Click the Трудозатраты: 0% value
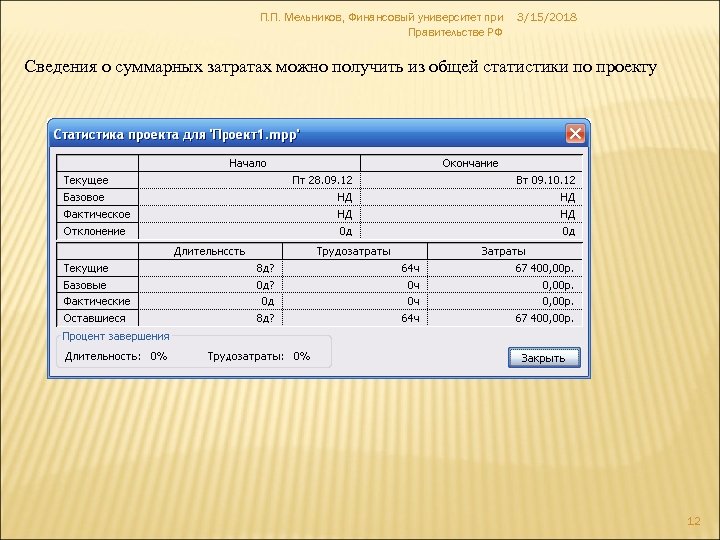Screen dimensions: 720x540 302,356
